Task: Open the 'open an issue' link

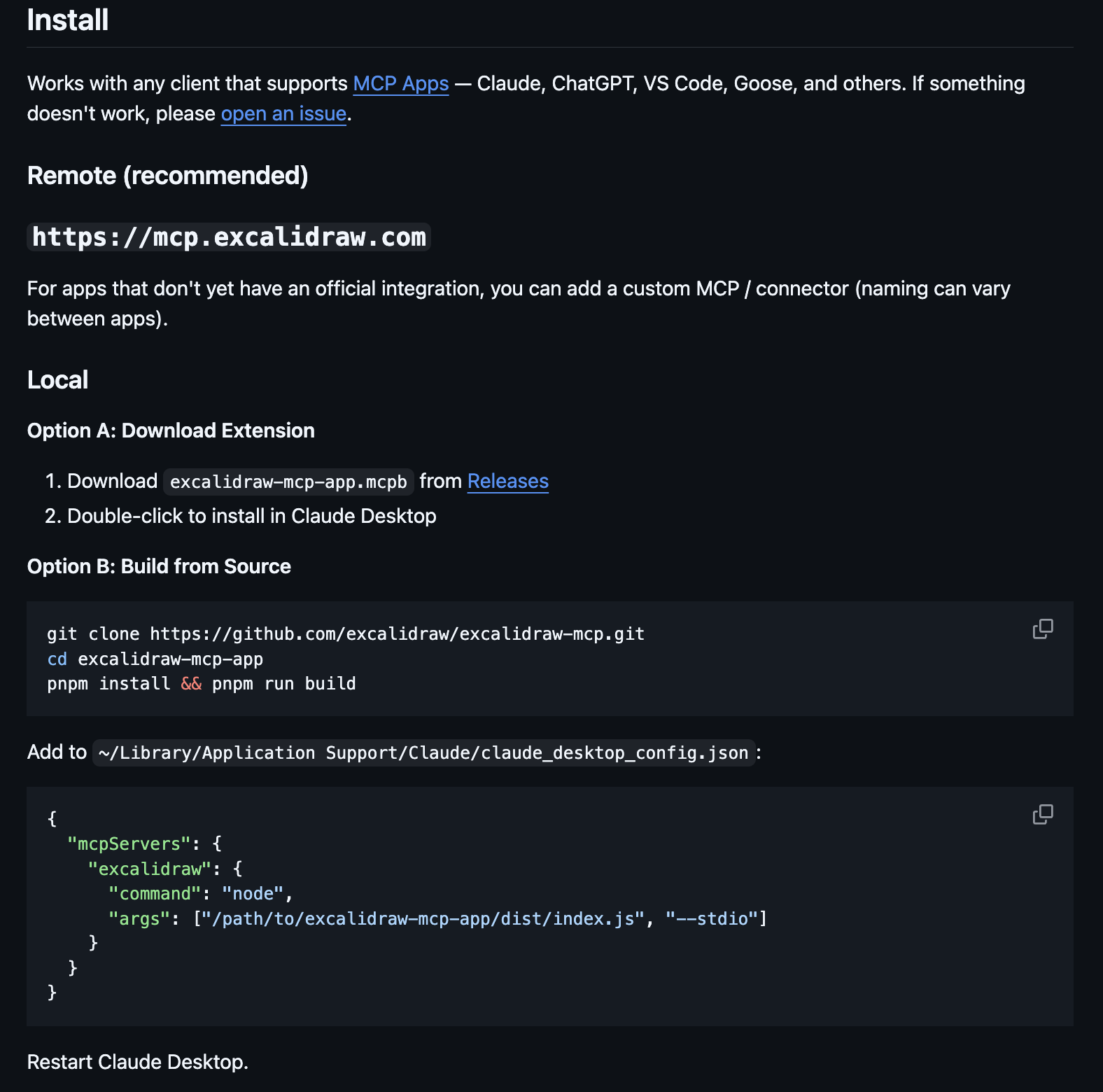Action: tap(283, 113)
